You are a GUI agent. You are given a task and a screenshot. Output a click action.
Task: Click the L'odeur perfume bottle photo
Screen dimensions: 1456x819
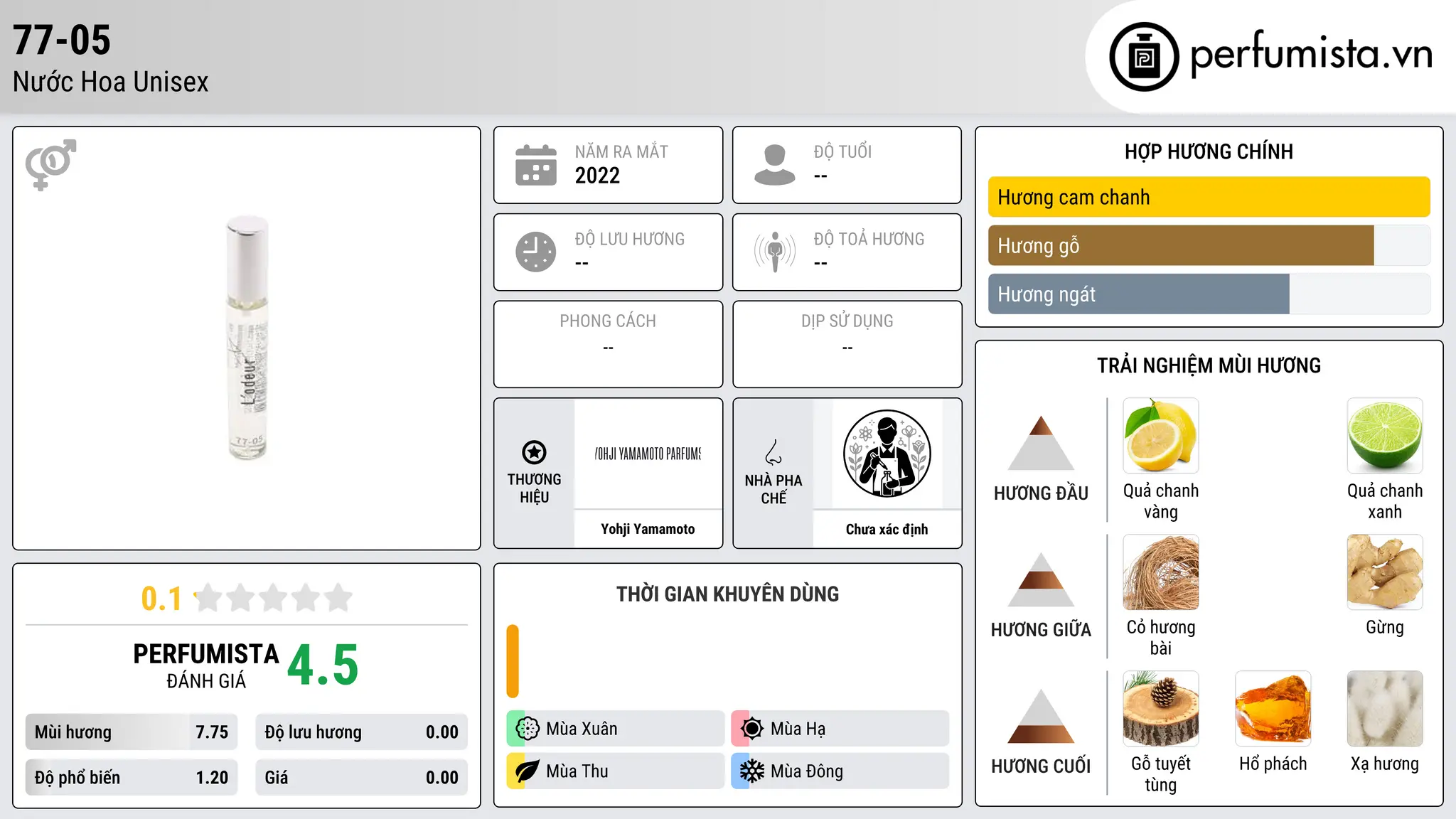click(247, 338)
